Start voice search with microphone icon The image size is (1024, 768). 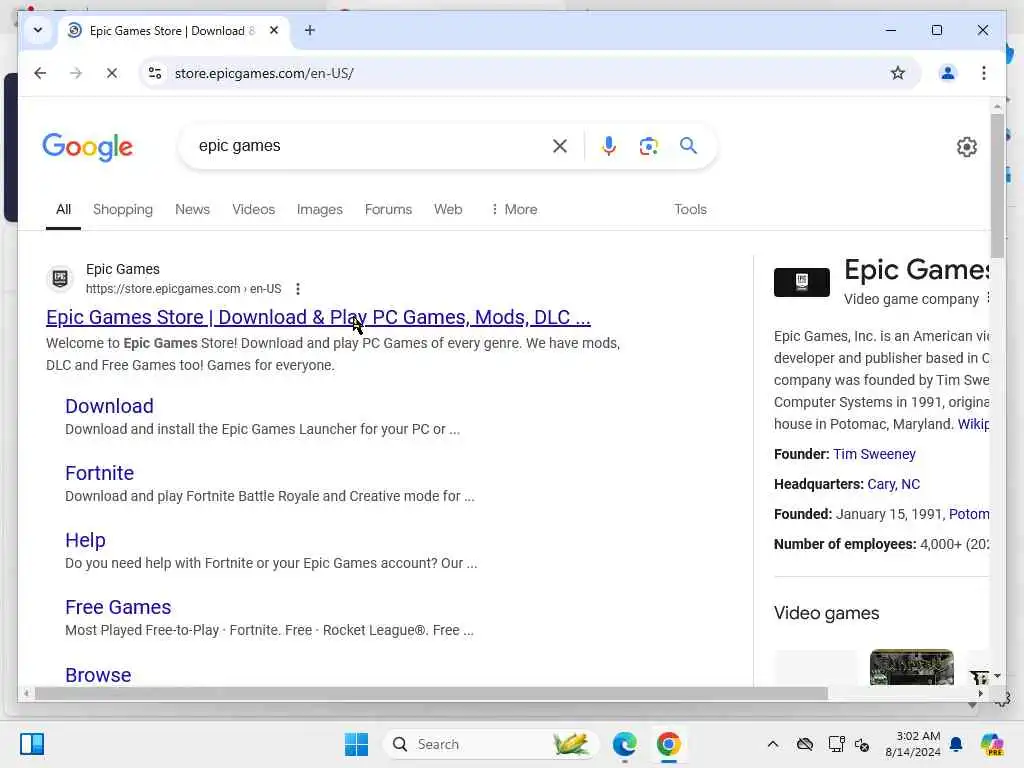(609, 146)
